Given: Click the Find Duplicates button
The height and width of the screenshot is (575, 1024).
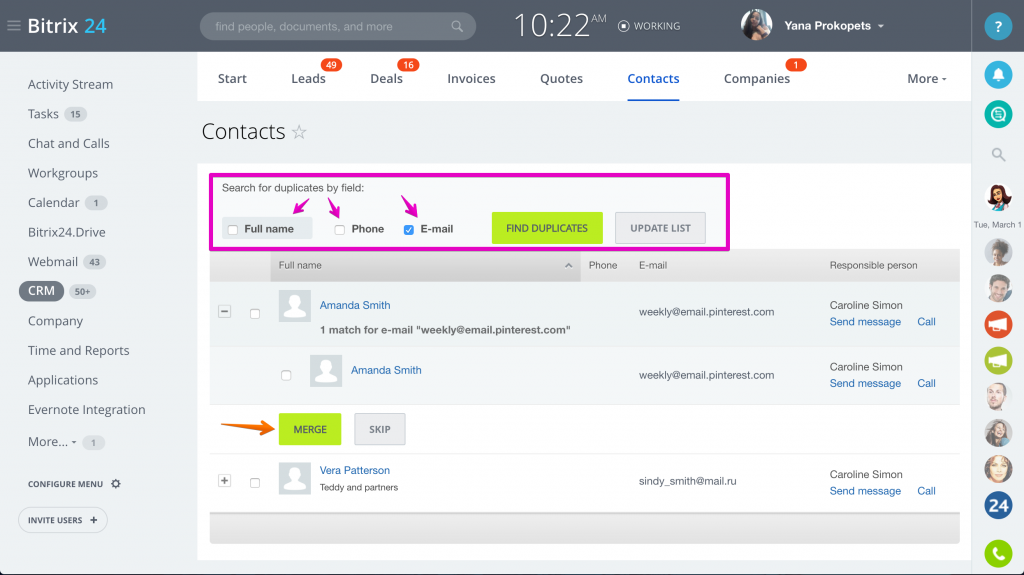Looking at the screenshot, I should click(547, 228).
